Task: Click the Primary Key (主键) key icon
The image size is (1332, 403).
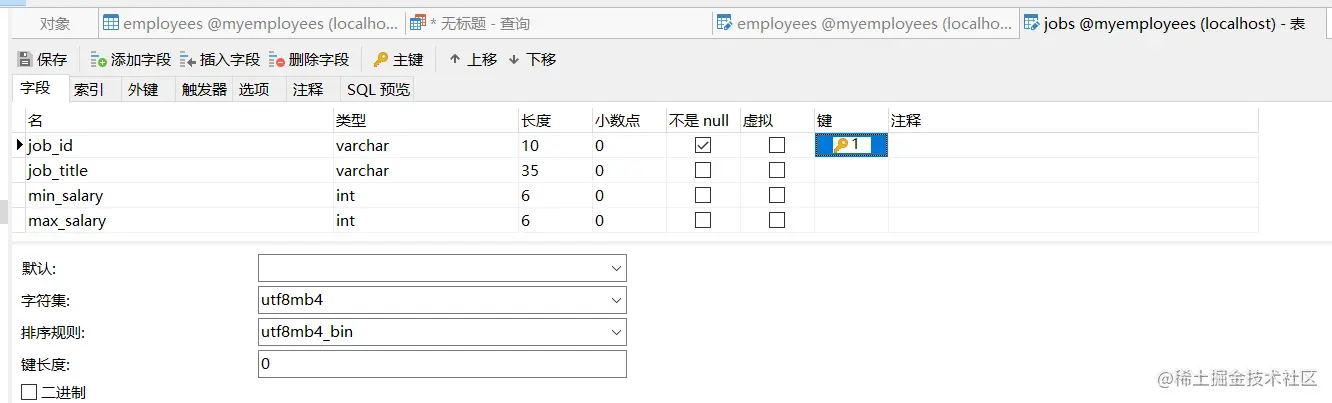Action: [x=380, y=60]
